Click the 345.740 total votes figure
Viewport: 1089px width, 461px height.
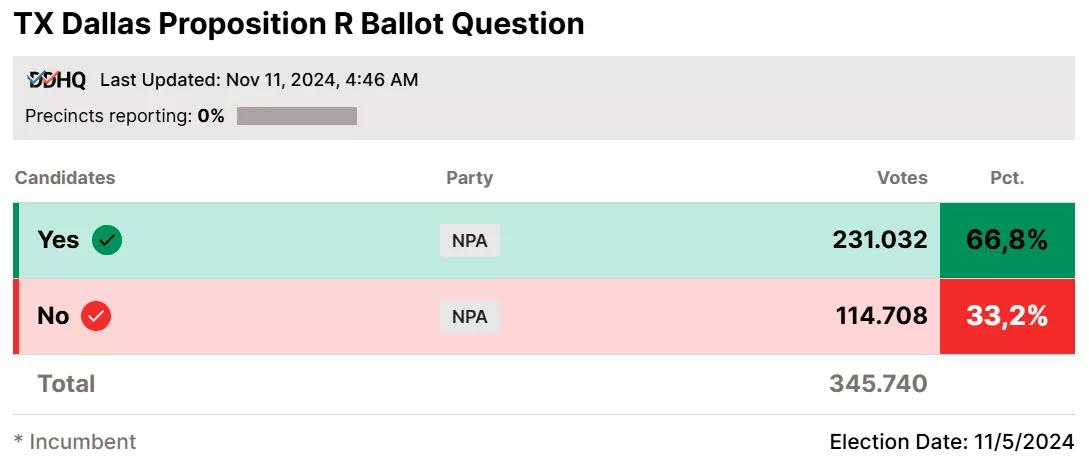point(878,384)
